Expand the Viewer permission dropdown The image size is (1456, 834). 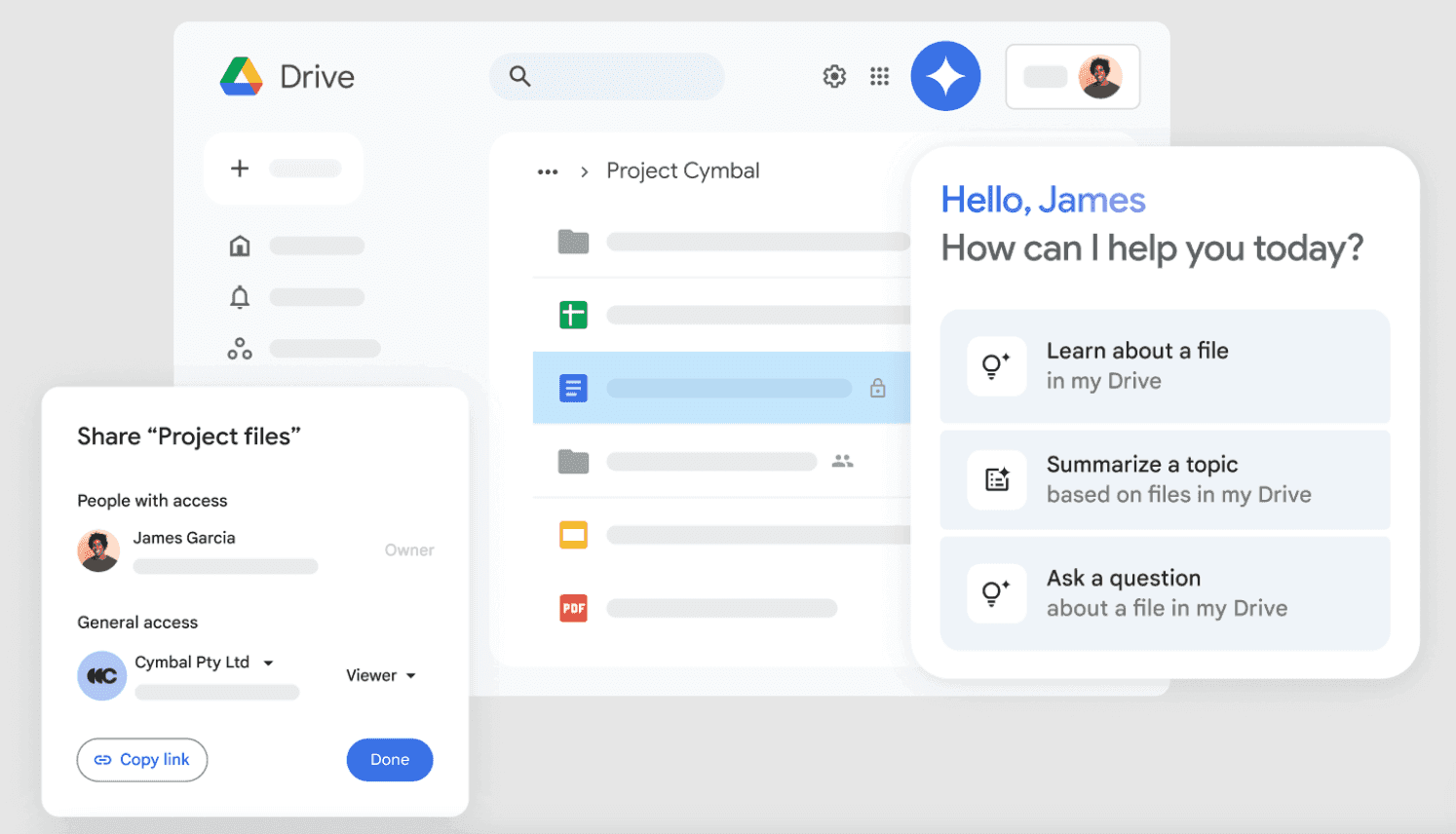point(381,675)
